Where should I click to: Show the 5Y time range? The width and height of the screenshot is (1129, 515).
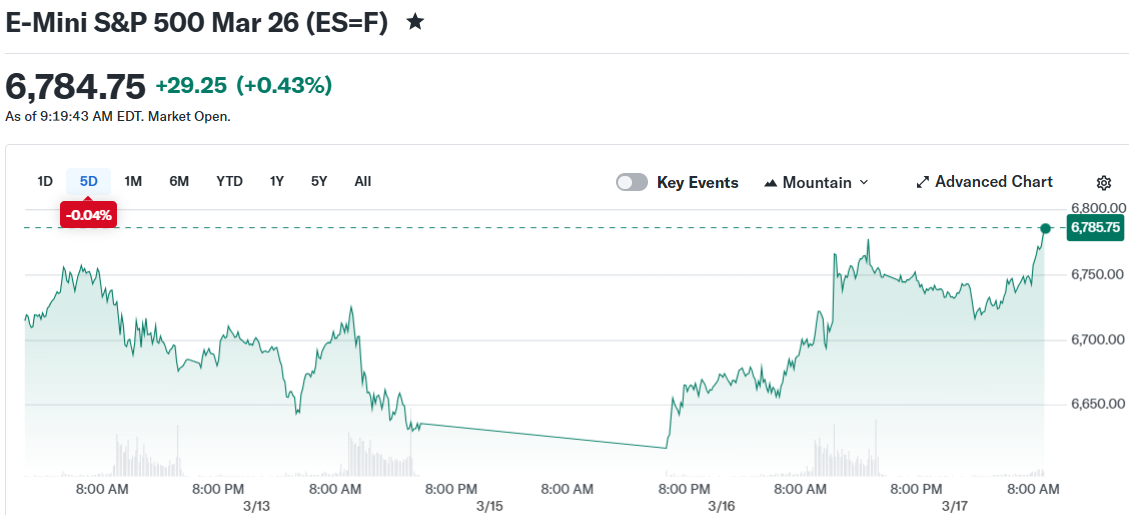(x=319, y=181)
